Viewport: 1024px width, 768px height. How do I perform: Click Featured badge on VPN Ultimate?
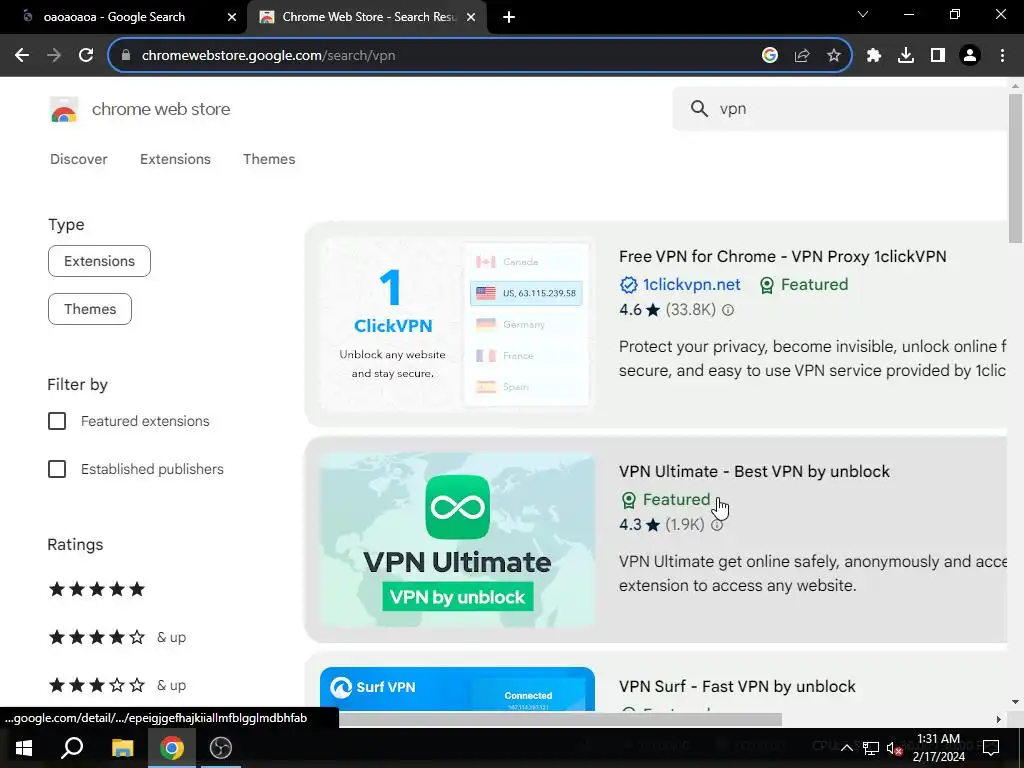point(665,500)
